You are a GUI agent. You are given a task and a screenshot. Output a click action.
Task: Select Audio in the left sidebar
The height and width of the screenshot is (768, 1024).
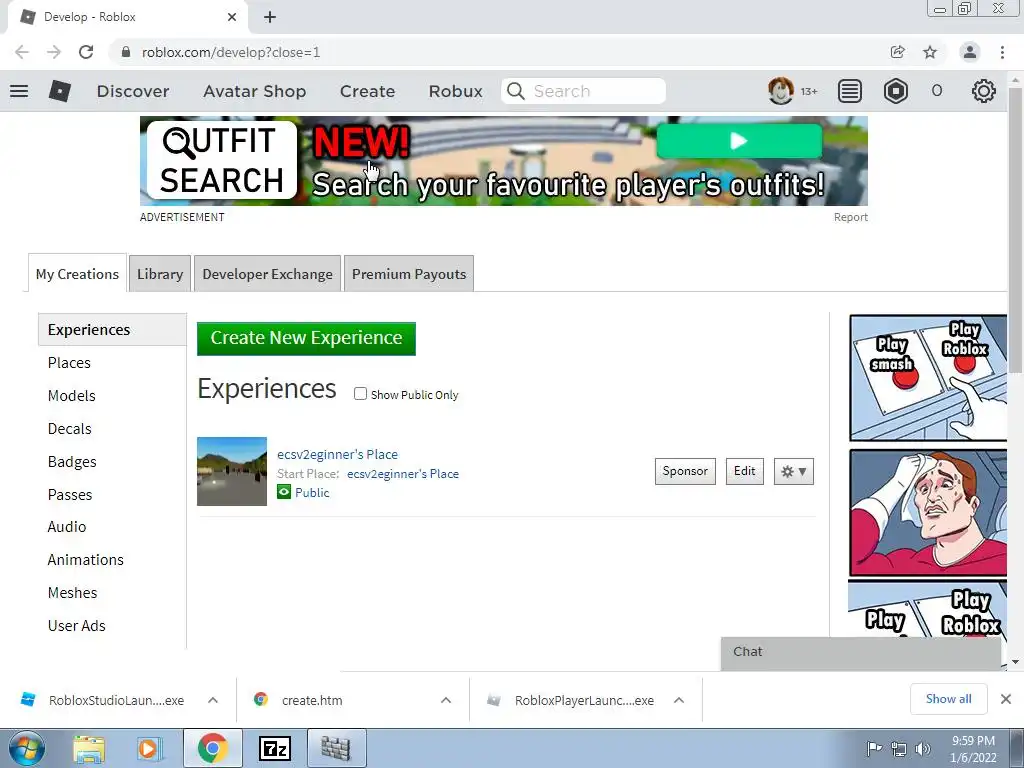click(67, 526)
